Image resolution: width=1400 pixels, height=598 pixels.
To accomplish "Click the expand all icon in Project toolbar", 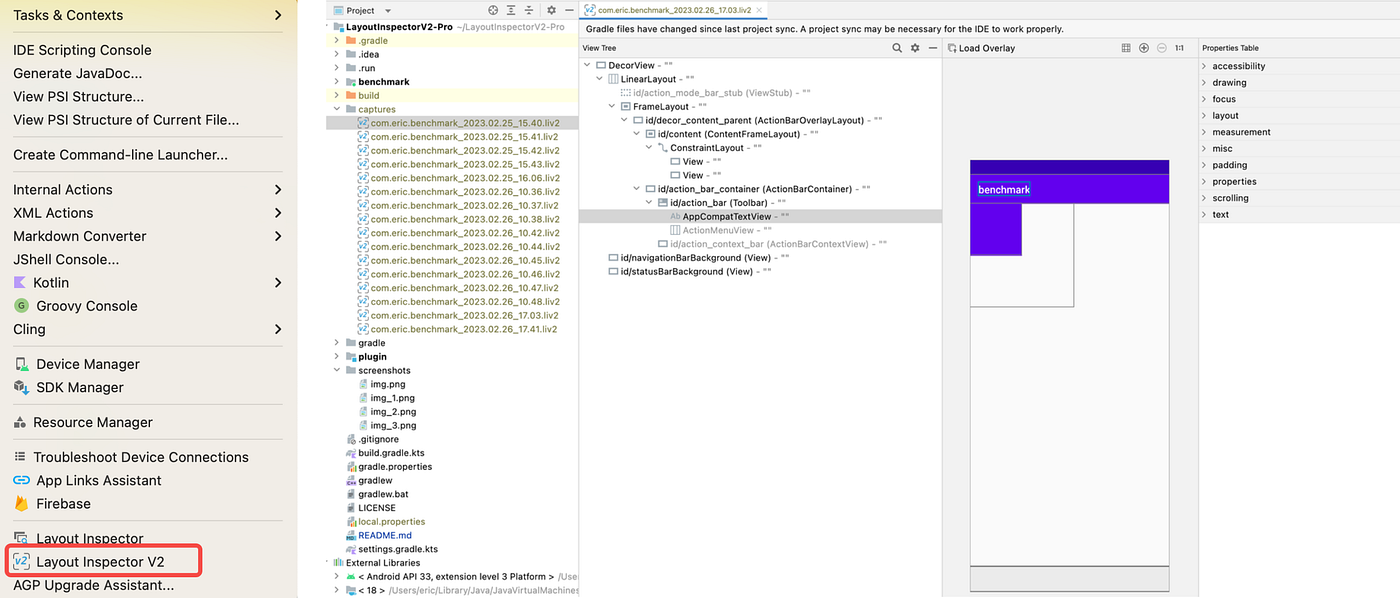I will pyautogui.click(x=511, y=10).
